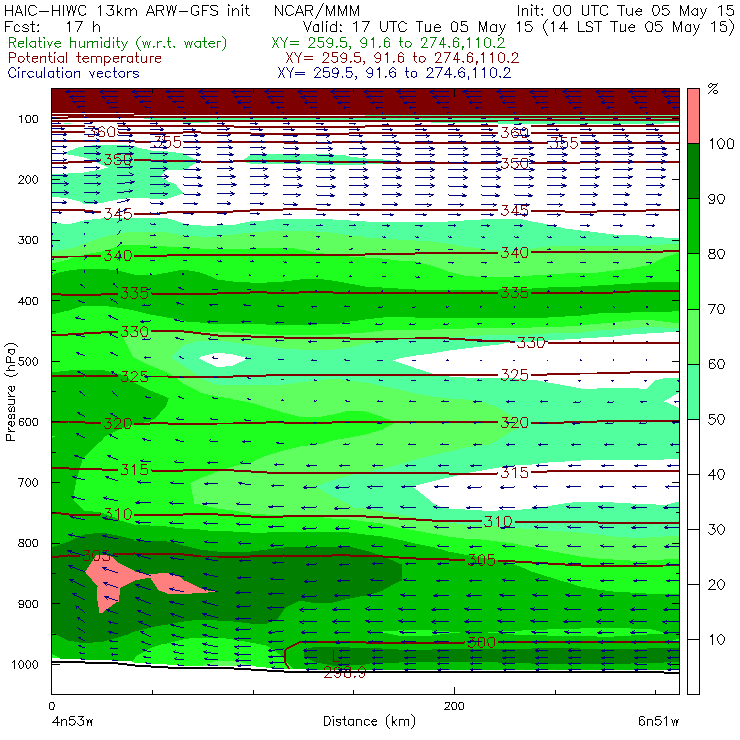Click the '315' contour label on the left side
740x740 pixels.
tap(135, 470)
